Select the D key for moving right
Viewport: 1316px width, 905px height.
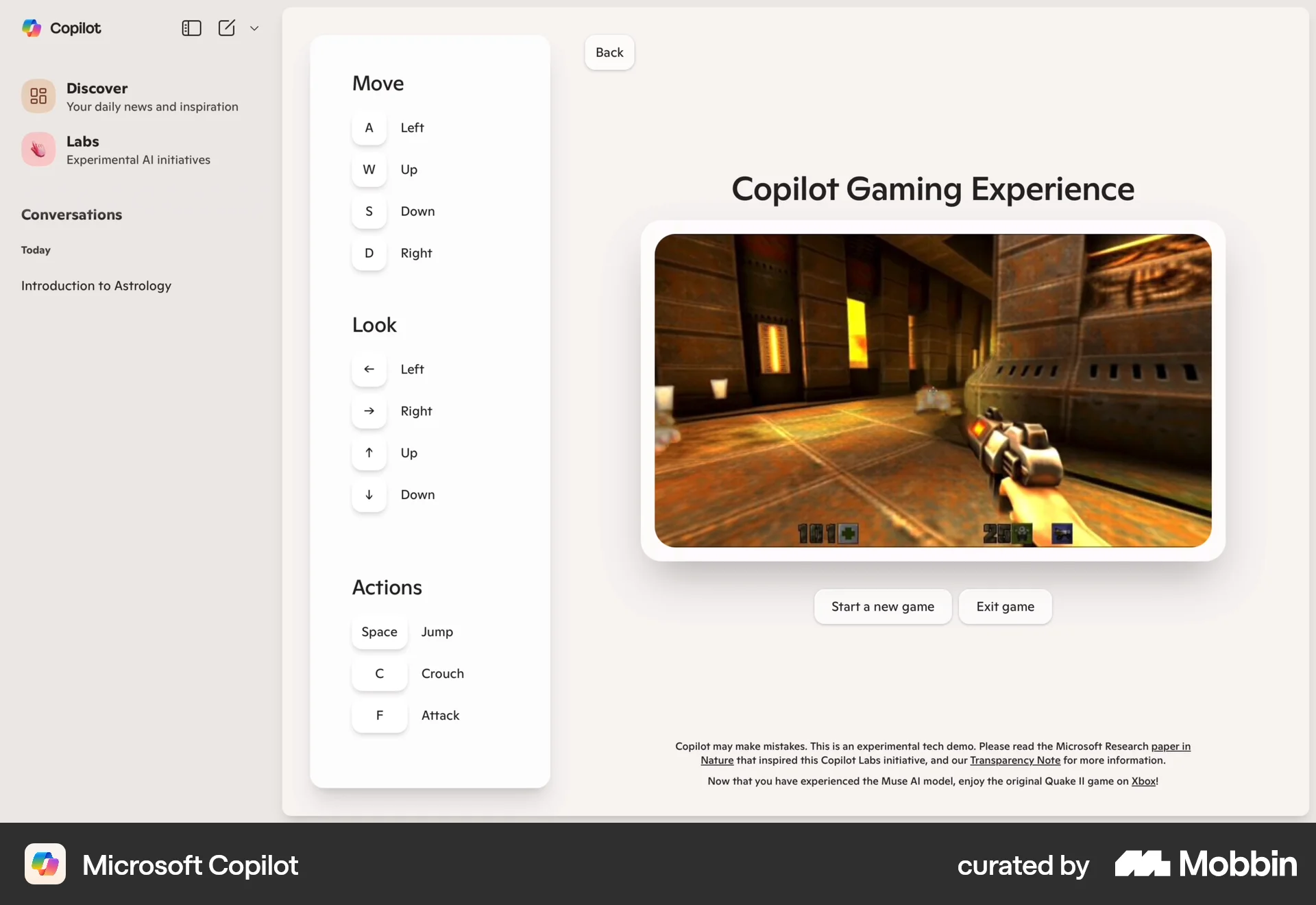point(369,253)
